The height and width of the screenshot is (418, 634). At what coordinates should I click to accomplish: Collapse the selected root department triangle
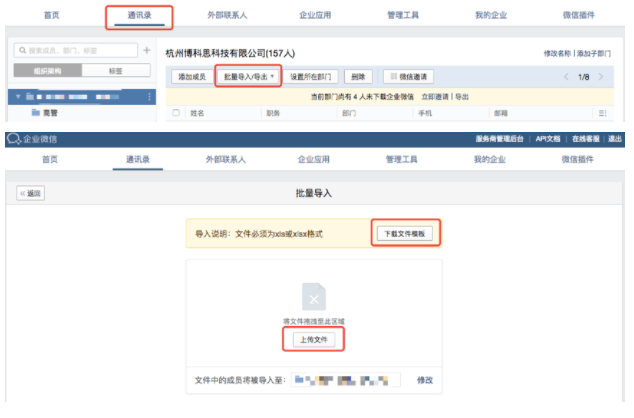[x=18, y=97]
